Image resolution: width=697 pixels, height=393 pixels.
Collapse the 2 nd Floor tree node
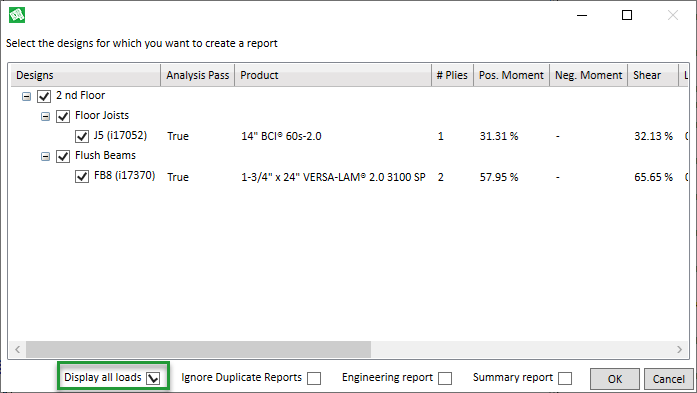(x=26, y=96)
